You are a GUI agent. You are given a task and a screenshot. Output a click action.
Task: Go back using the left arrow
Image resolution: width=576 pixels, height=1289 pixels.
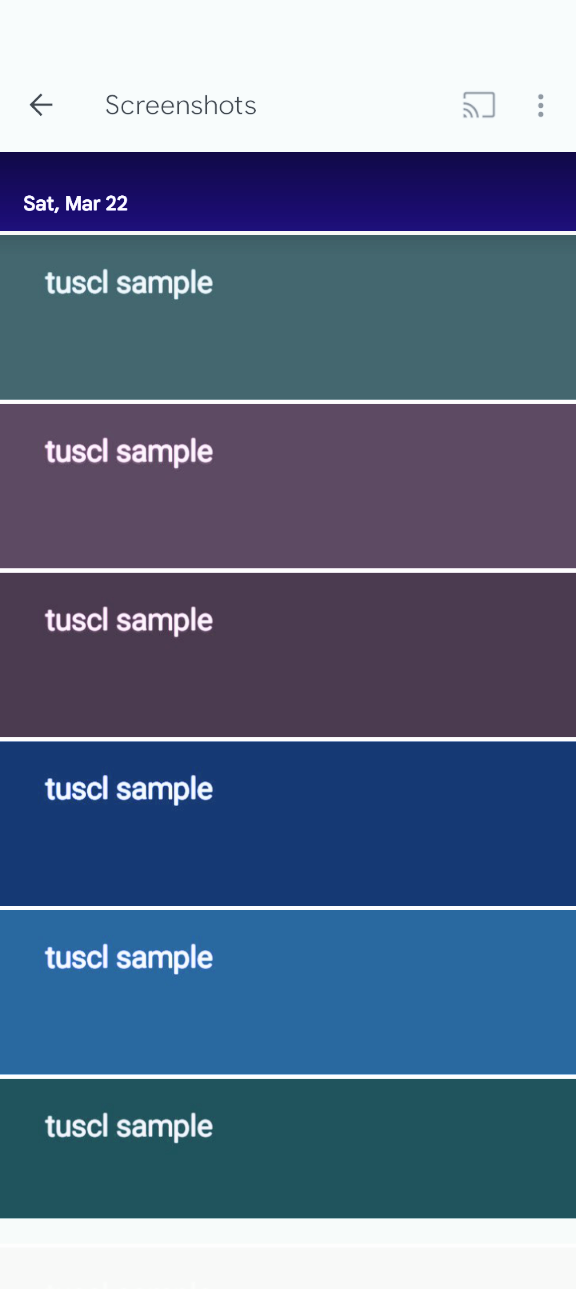[41, 105]
